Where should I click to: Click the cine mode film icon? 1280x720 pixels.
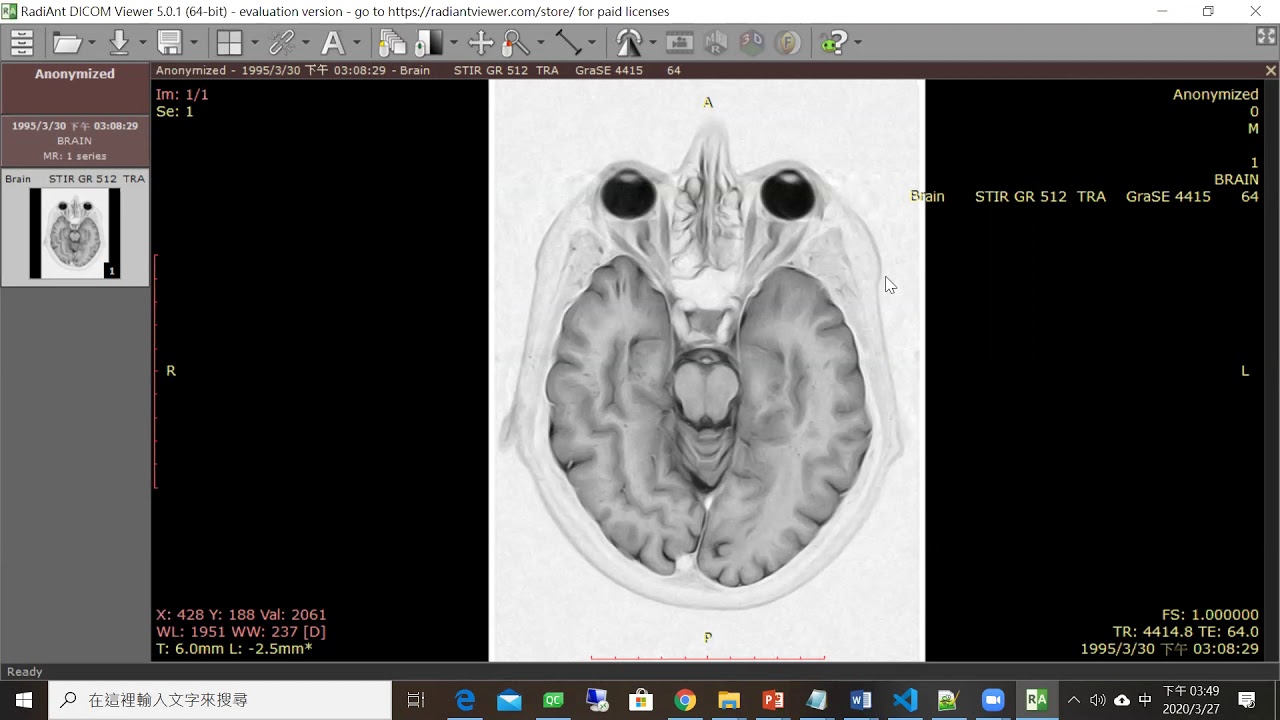(x=679, y=43)
